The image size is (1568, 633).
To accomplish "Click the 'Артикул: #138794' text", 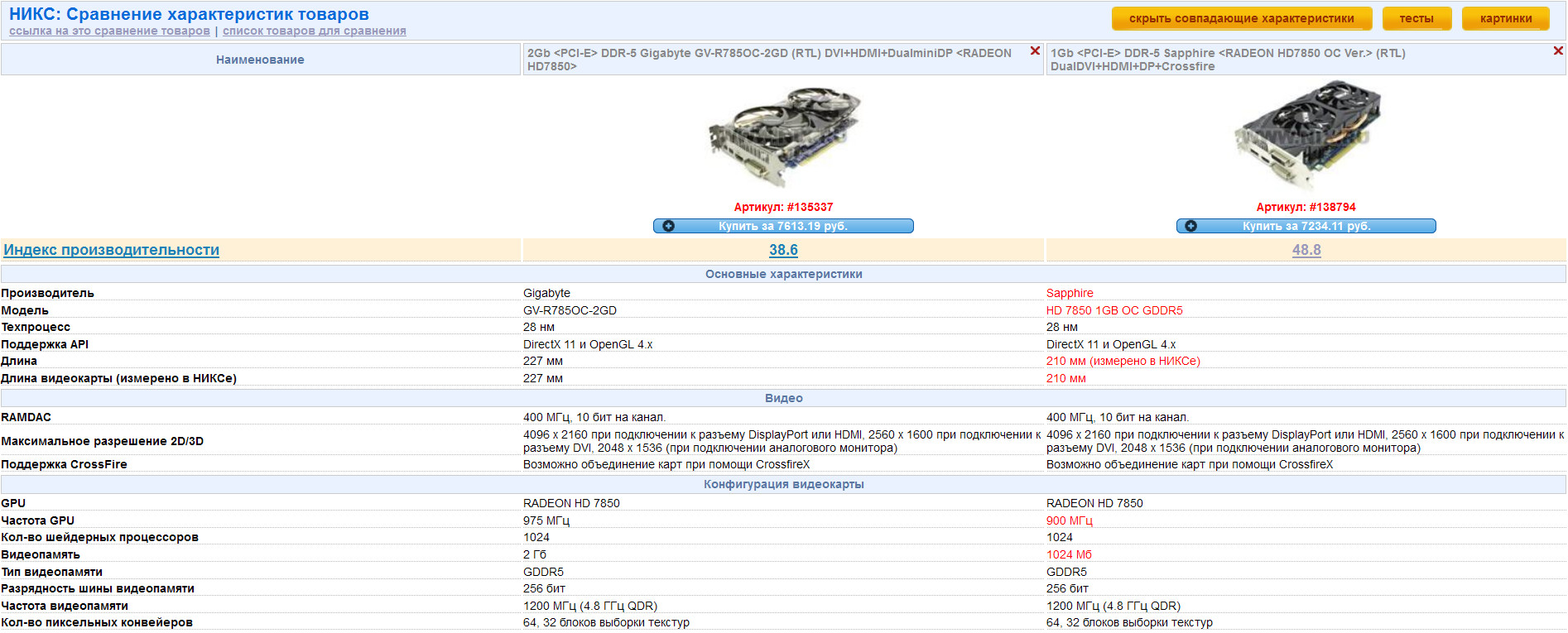I will (x=1306, y=207).
